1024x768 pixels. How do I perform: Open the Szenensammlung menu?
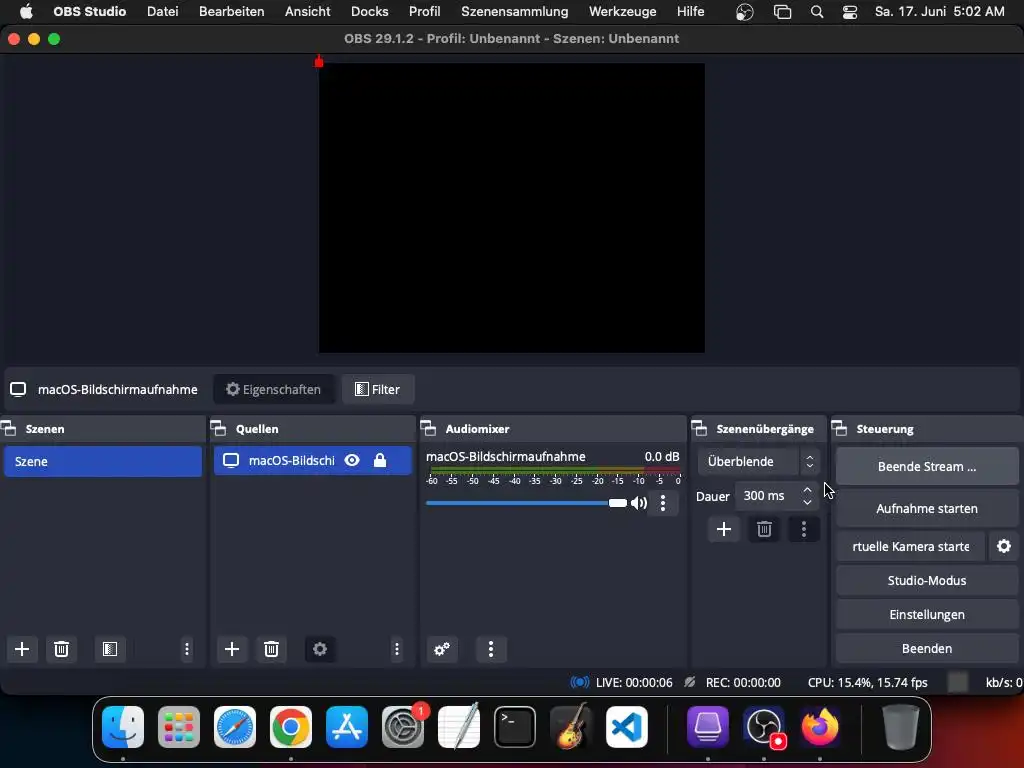(x=515, y=11)
